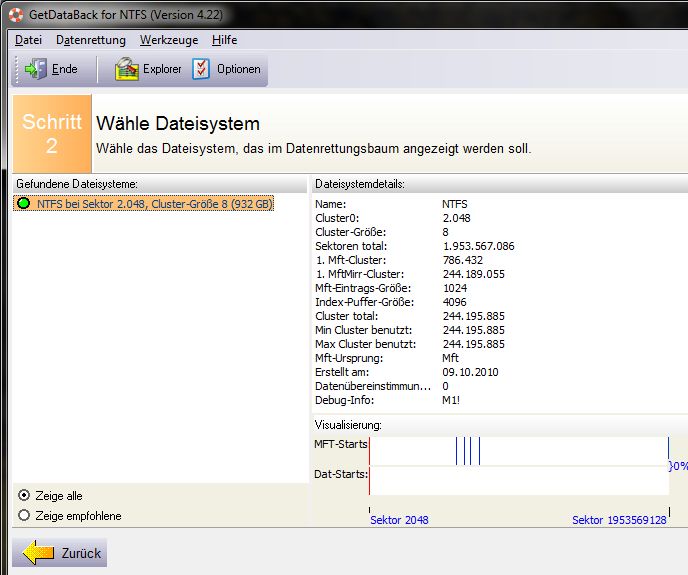The image size is (688, 575).
Task: Click the Sektor 1953569128 axis label
Action: (619, 520)
